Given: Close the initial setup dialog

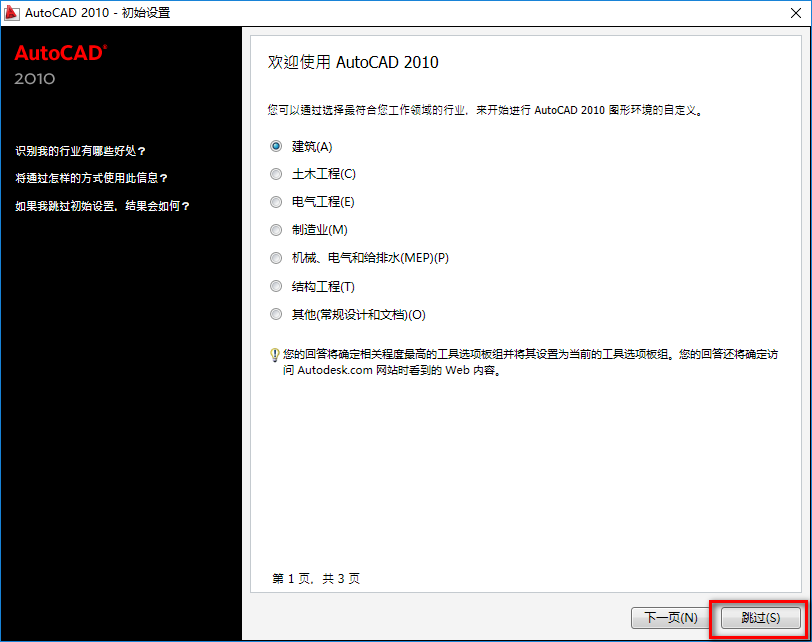Looking at the screenshot, I should point(797,13).
